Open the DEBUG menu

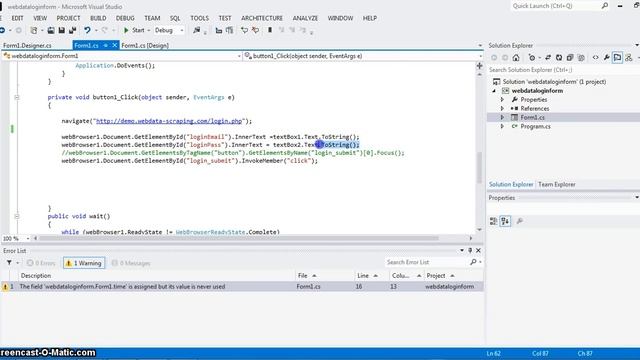(x=125, y=18)
